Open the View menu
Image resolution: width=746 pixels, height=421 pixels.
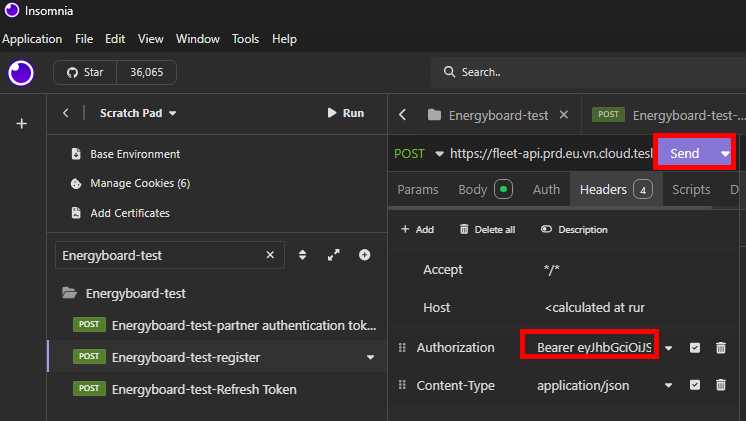coord(150,39)
